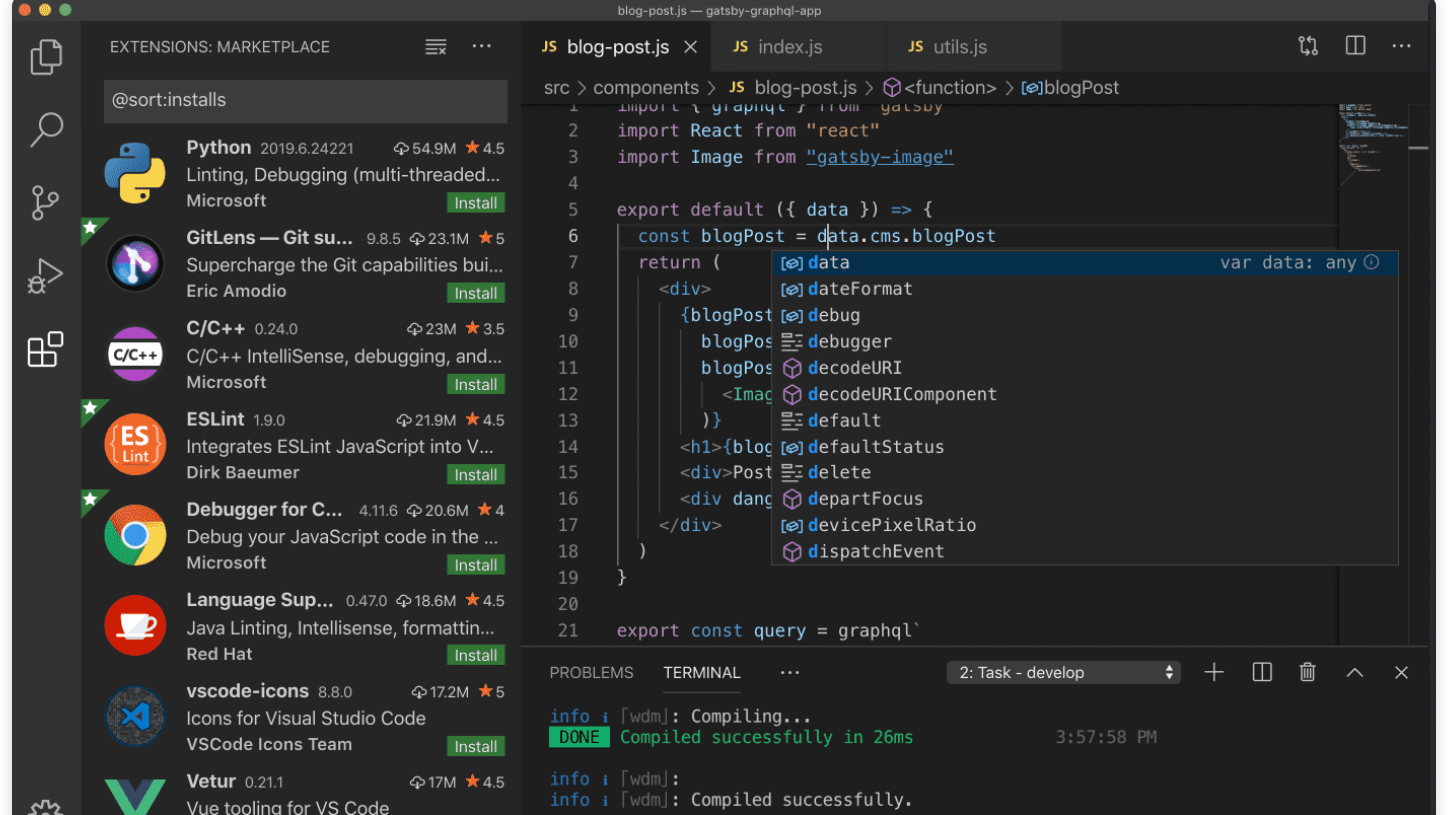Click the macOS green fullscreen button

pos(66,10)
